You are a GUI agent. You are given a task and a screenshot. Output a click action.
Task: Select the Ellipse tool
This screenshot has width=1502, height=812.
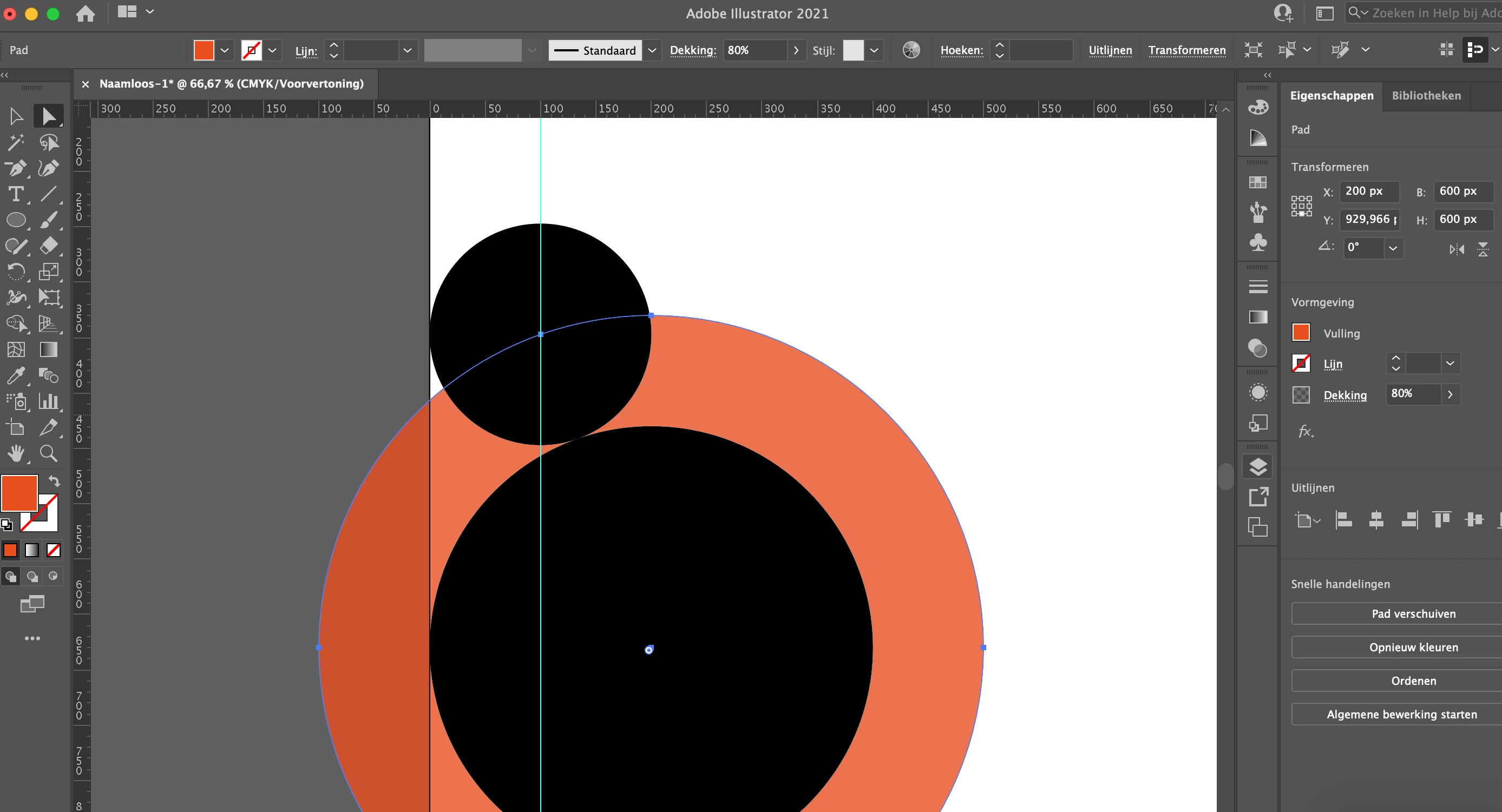pos(16,220)
